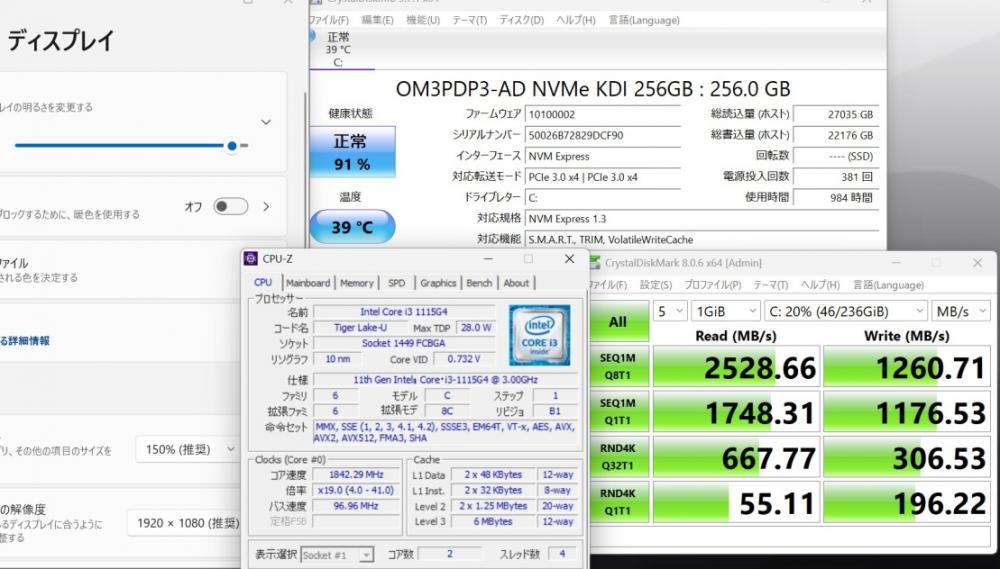Close the CrystalDiskMark window
The height and width of the screenshot is (569, 1000).
977,263
